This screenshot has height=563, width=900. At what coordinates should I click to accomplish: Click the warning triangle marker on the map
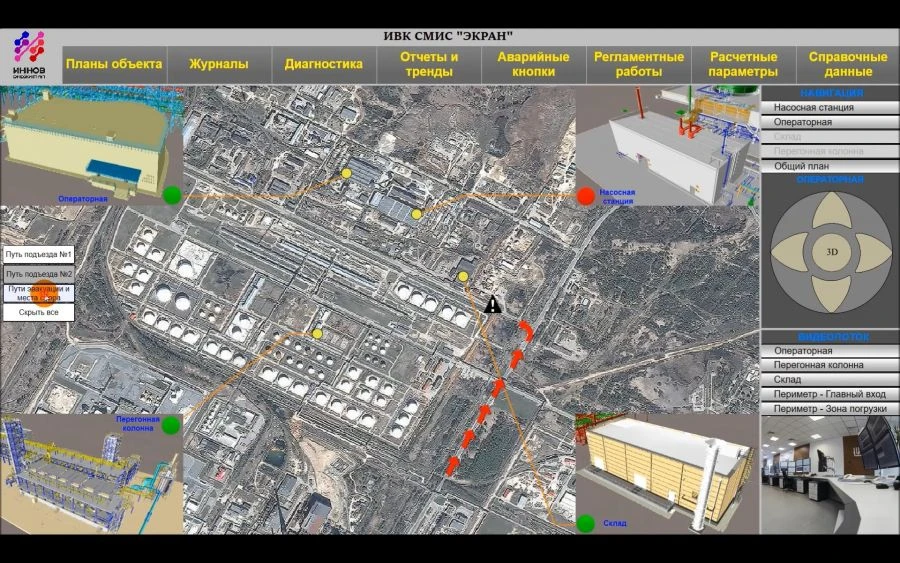click(492, 304)
